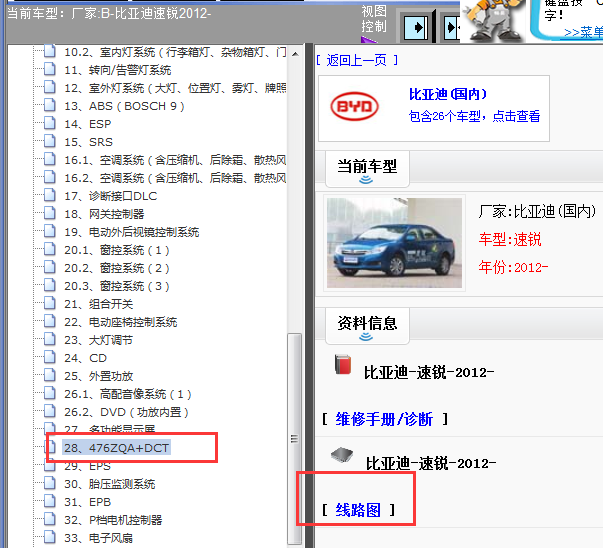Open 12、室外灯系统 tree entry
Viewport: 603px width, 548px height.
pos(175,88)
